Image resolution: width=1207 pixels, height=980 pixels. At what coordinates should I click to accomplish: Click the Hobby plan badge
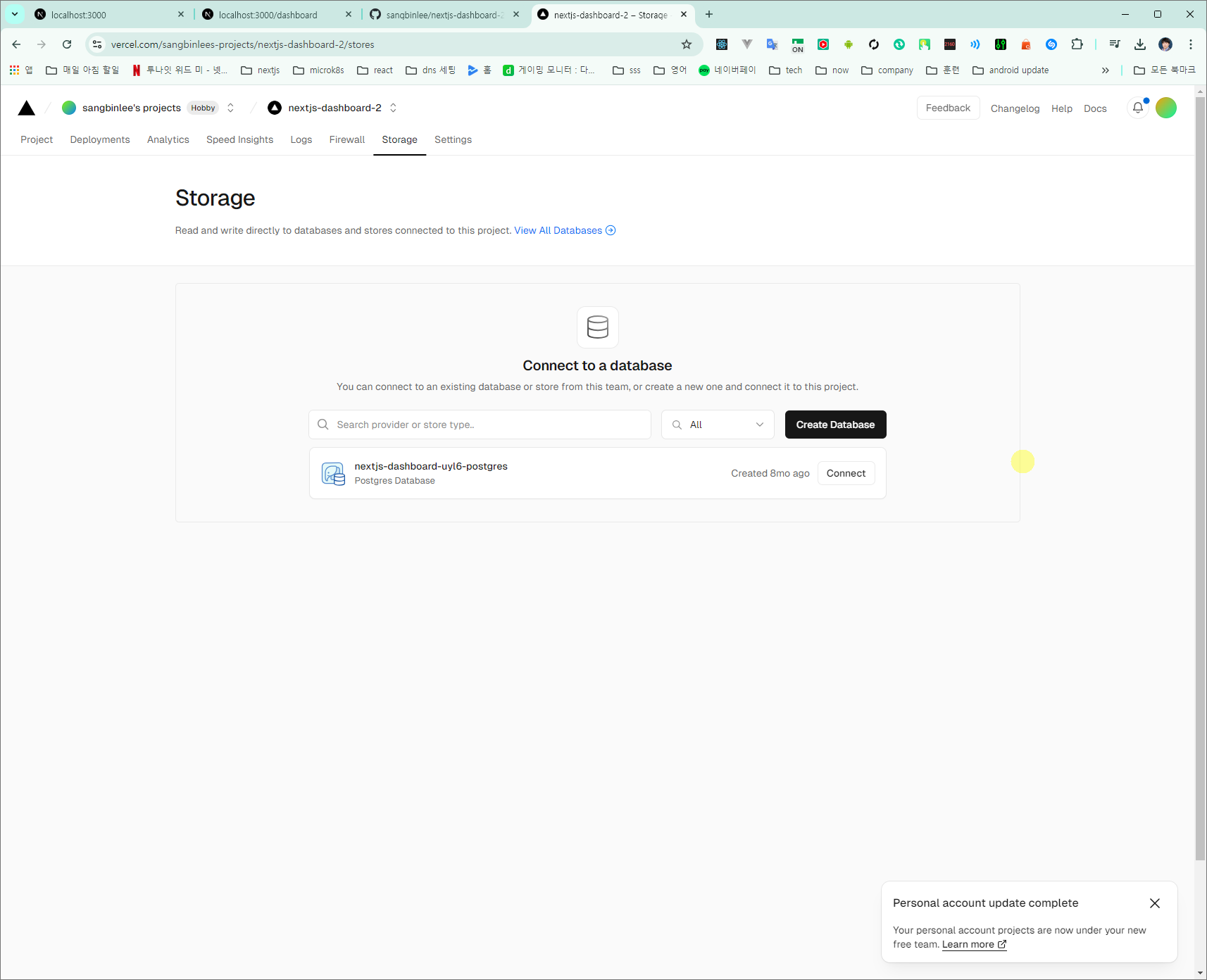click(203, 108)
